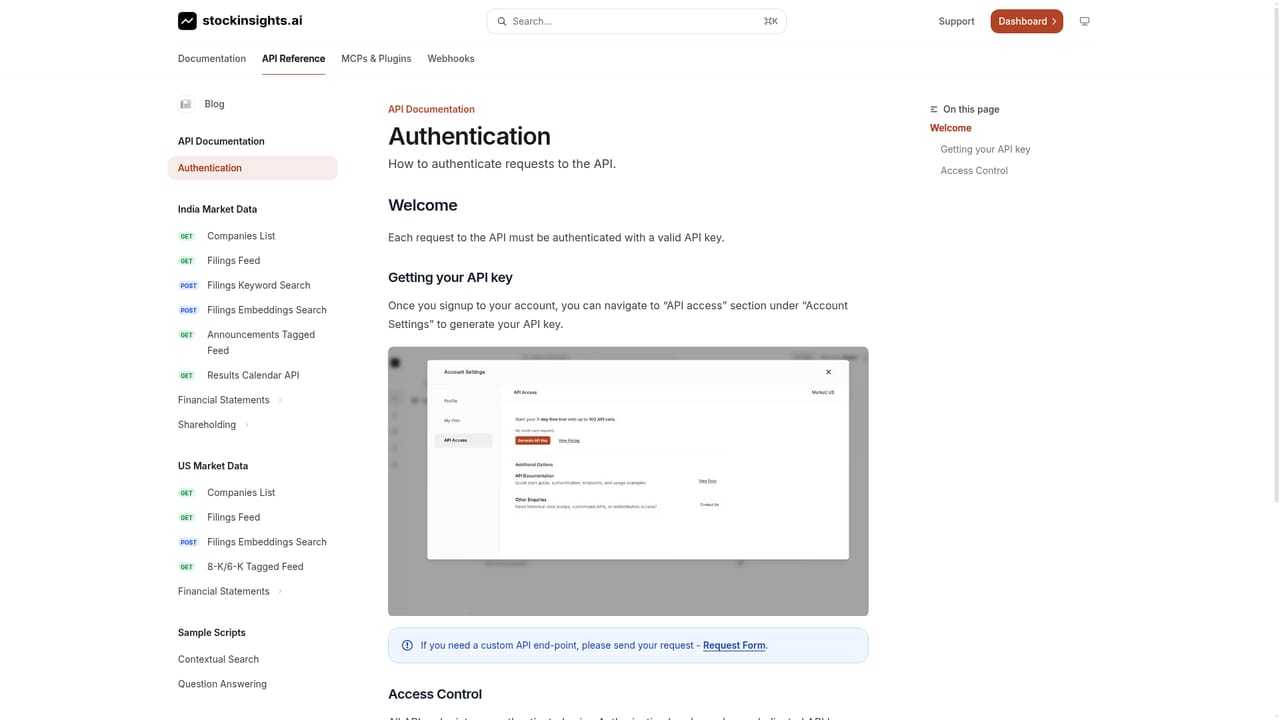This screenshot has height=720, width=1280.
Task: Click the API Documentation breadcrumb link
Action: 431,109
